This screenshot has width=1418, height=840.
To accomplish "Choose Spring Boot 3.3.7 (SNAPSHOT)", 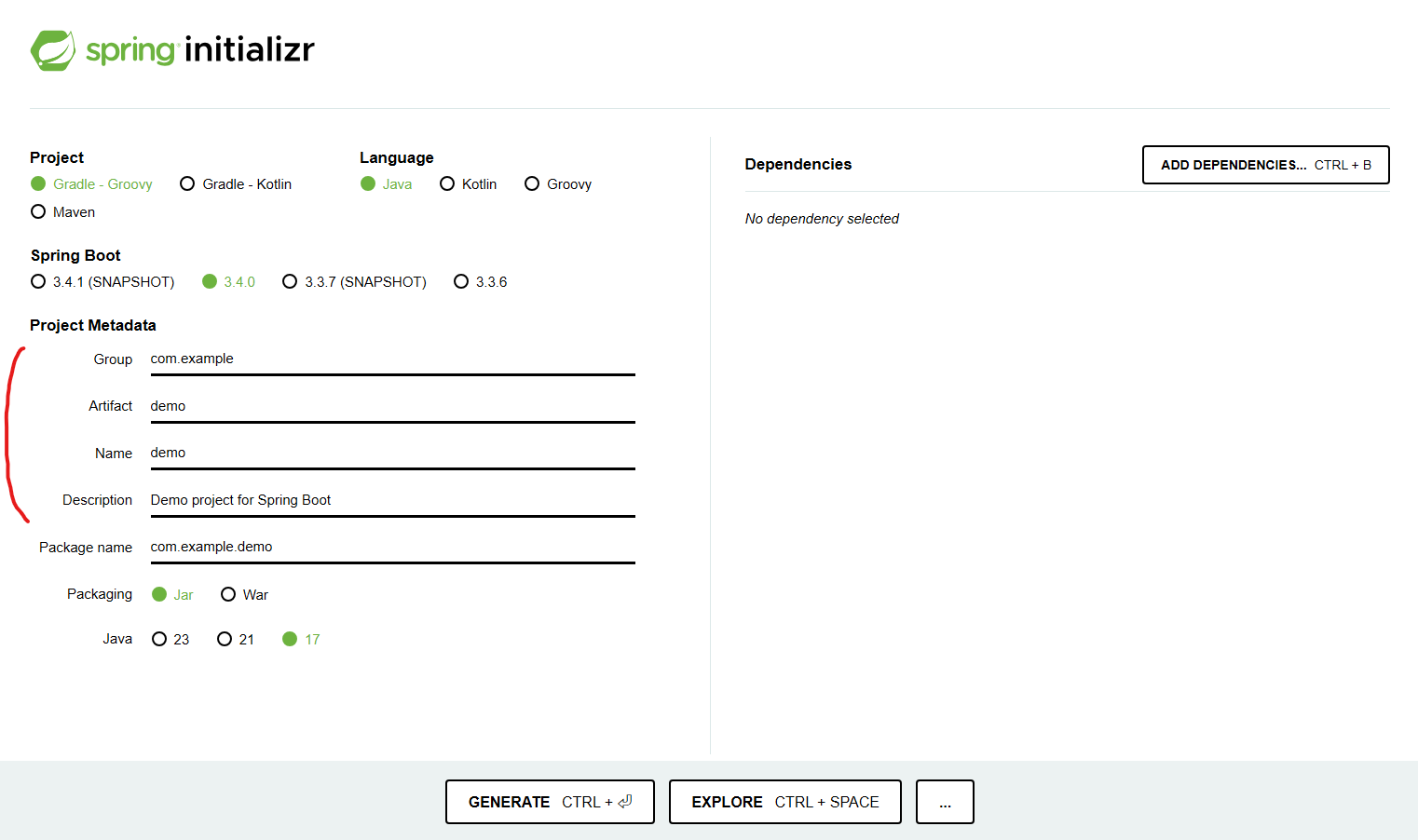I will pos(354,282).
